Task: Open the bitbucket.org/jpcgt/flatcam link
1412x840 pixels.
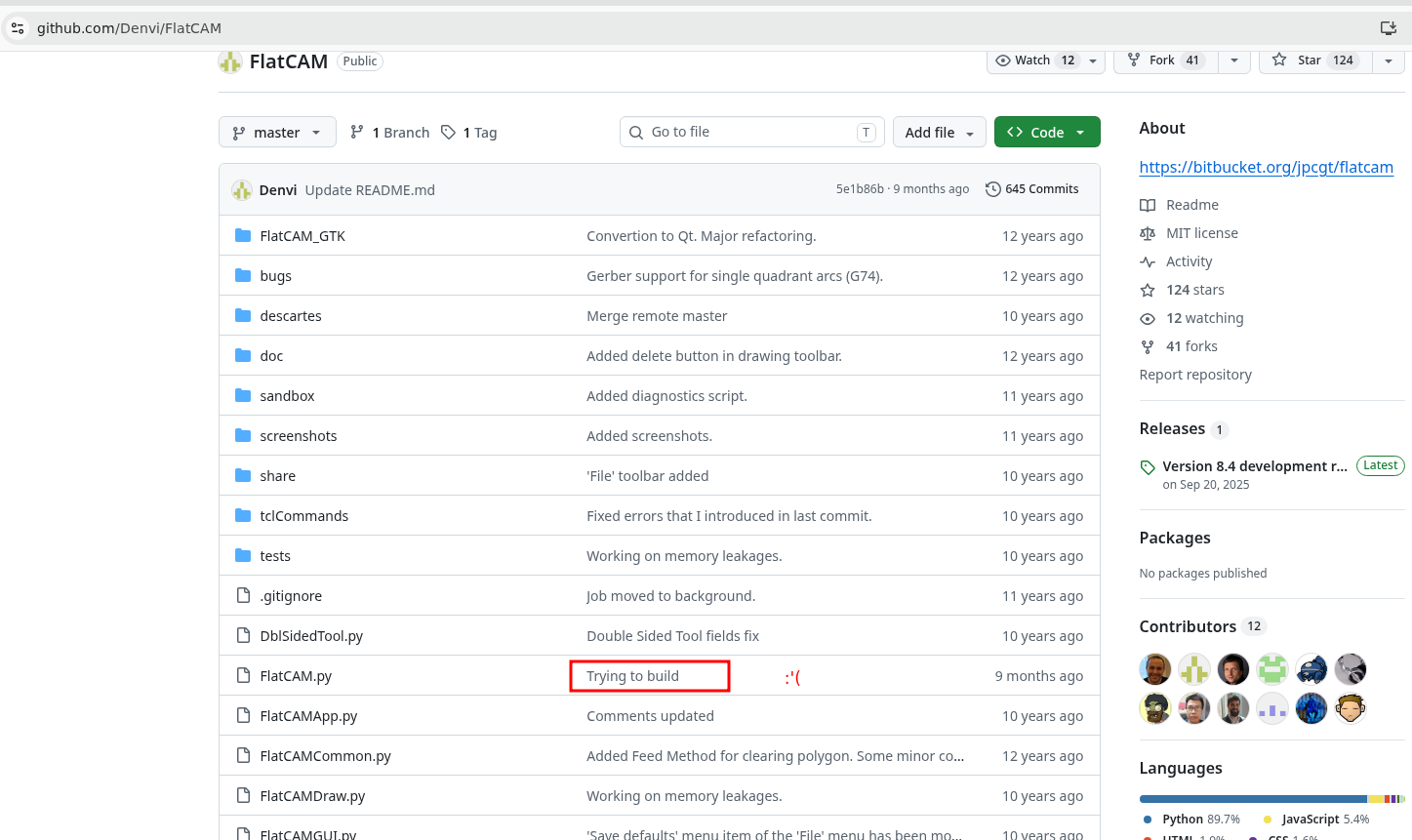Action: pos(1266,167)
